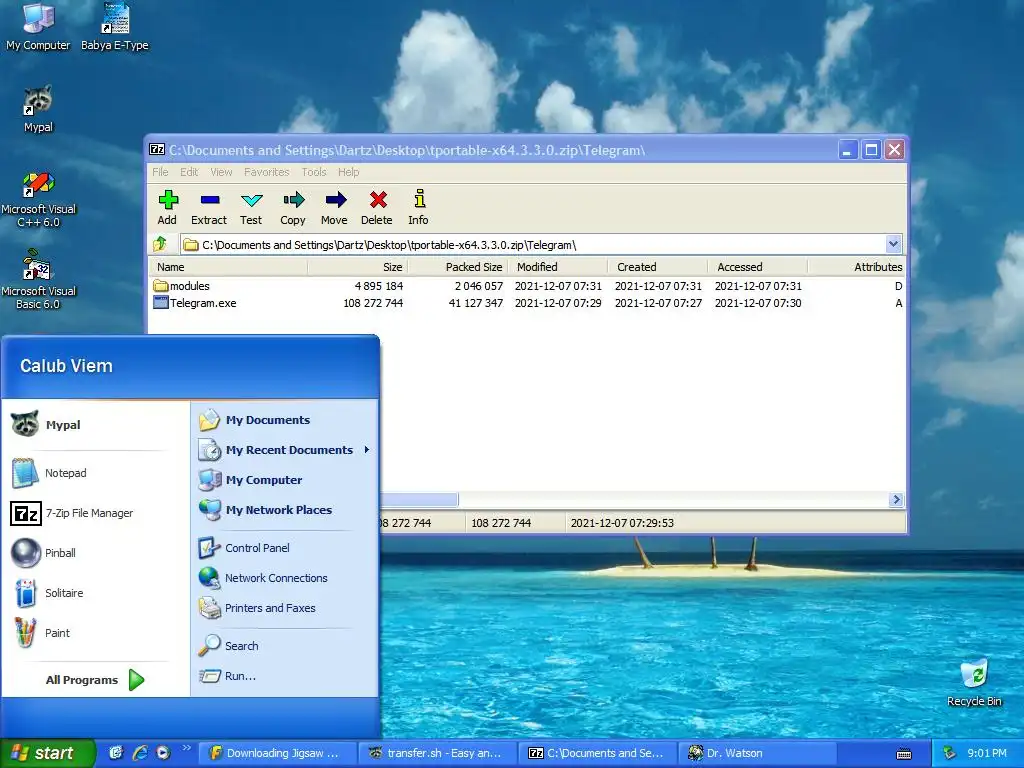Start Pinball from Start menu

point(44,553)
